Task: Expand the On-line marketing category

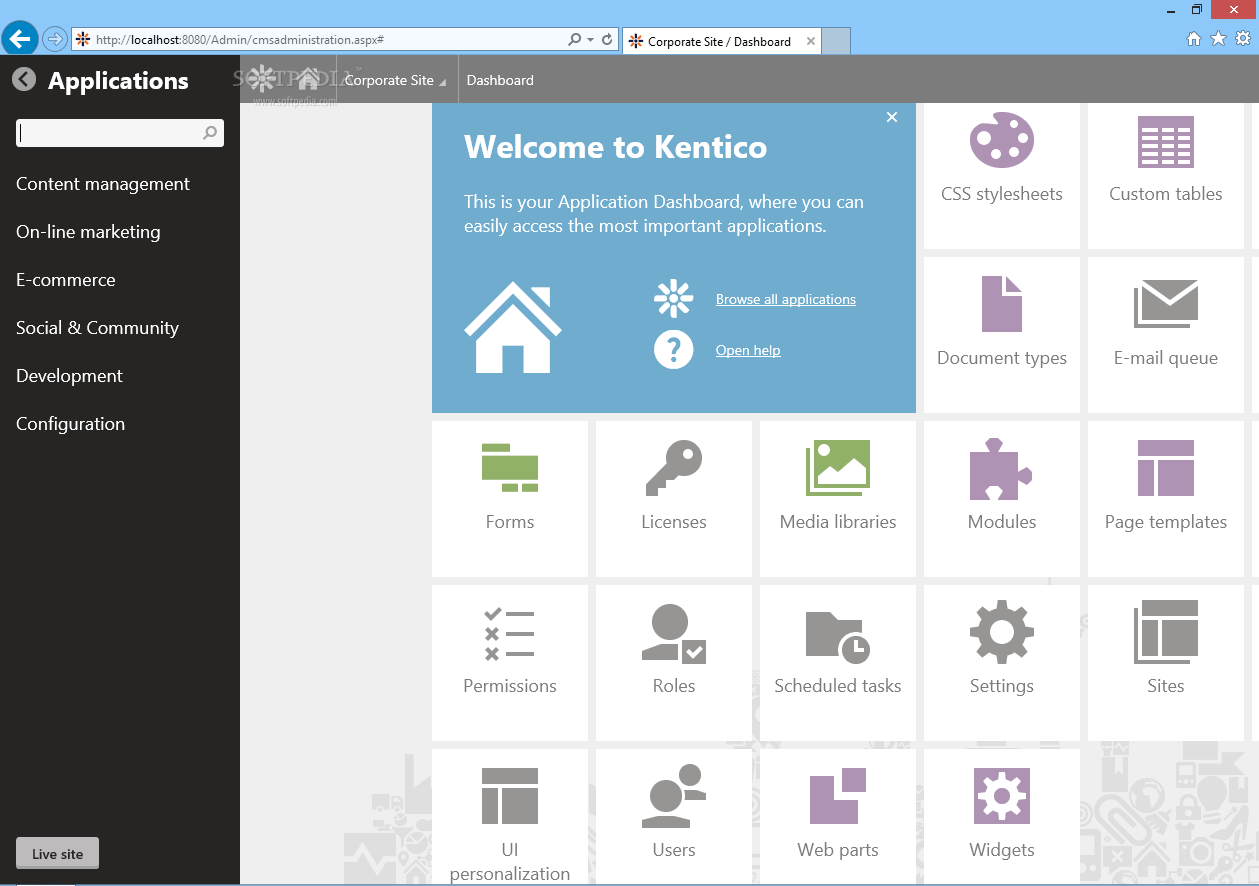Action: (88, 232)
